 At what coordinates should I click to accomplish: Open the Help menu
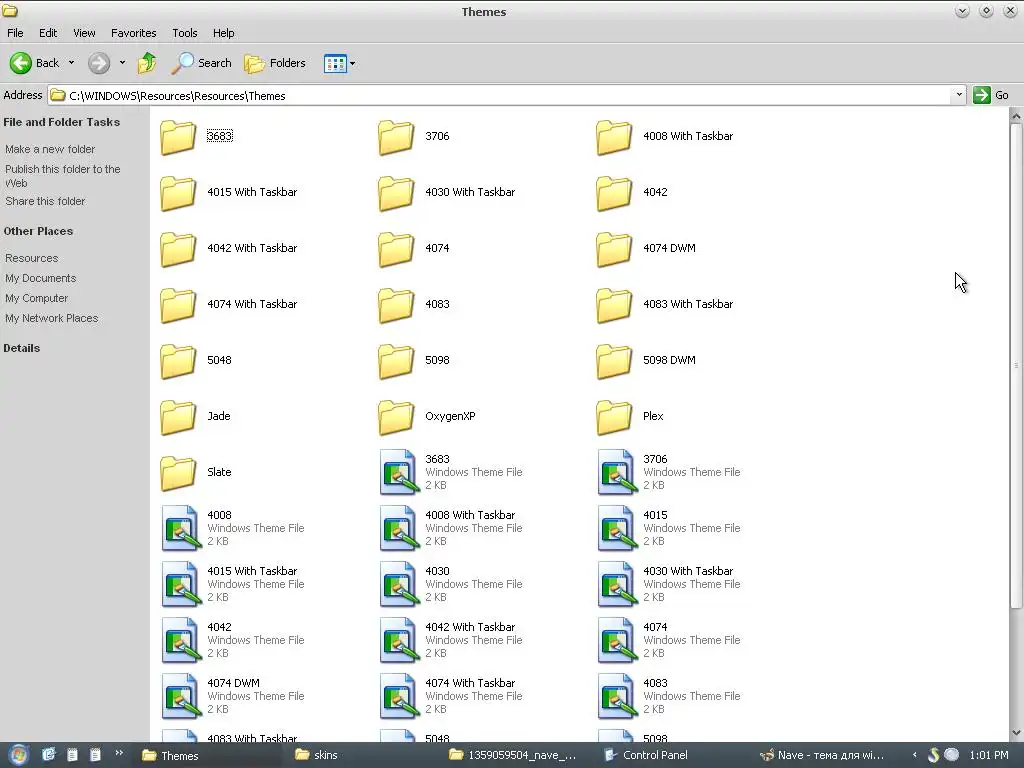(223, 33)
